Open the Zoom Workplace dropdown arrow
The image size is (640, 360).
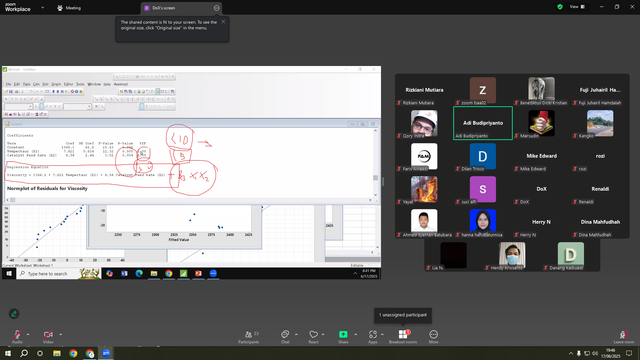(42, 7)
